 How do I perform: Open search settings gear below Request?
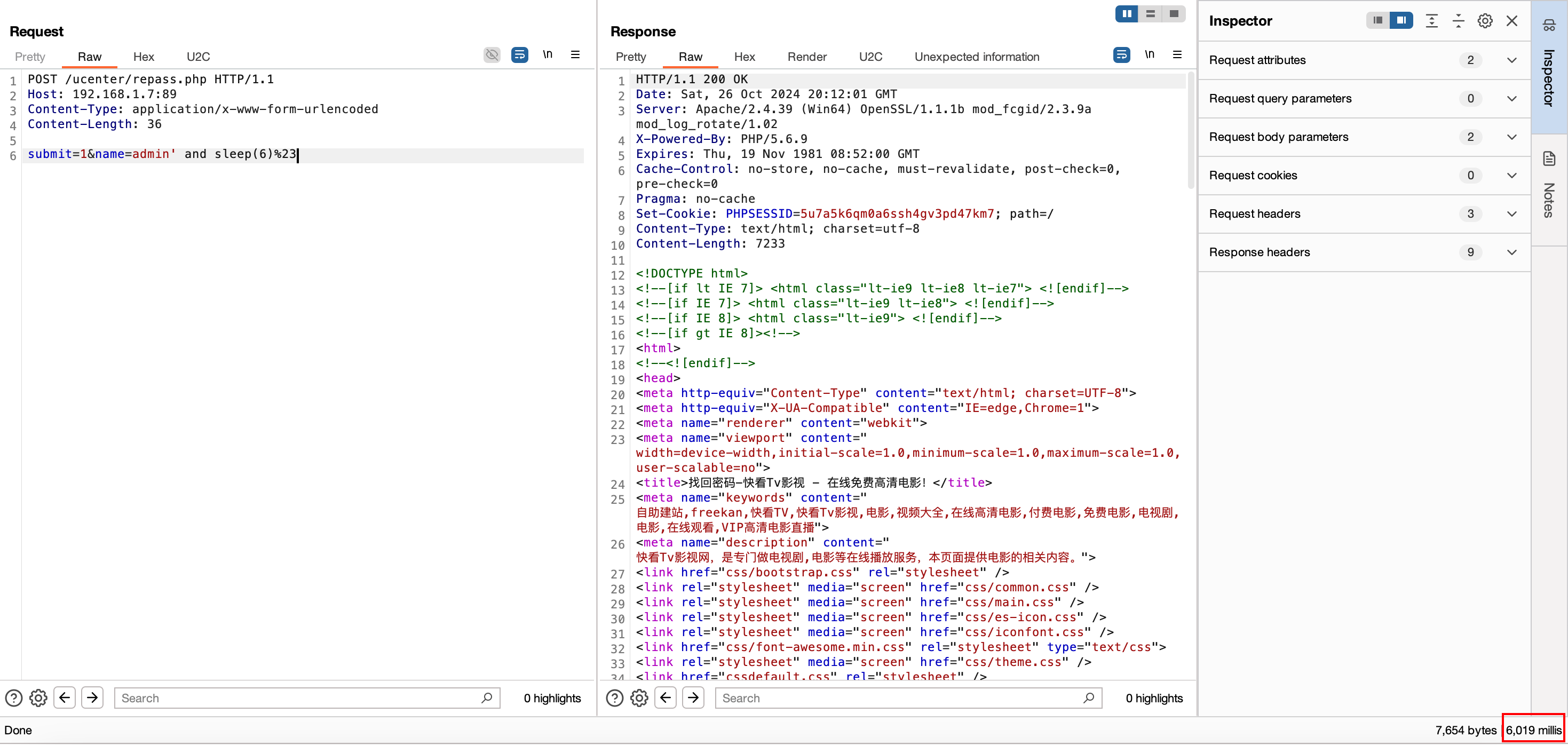[x=38, y=698]
